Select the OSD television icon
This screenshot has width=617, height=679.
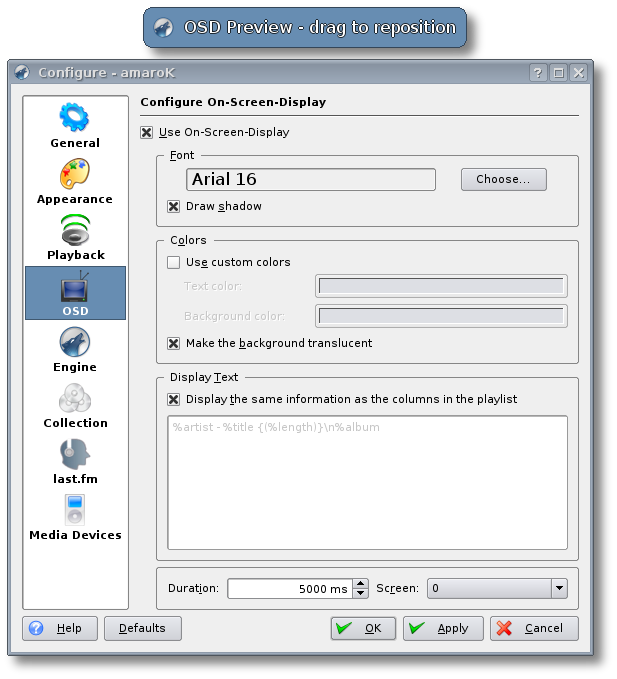pos(75,288)
